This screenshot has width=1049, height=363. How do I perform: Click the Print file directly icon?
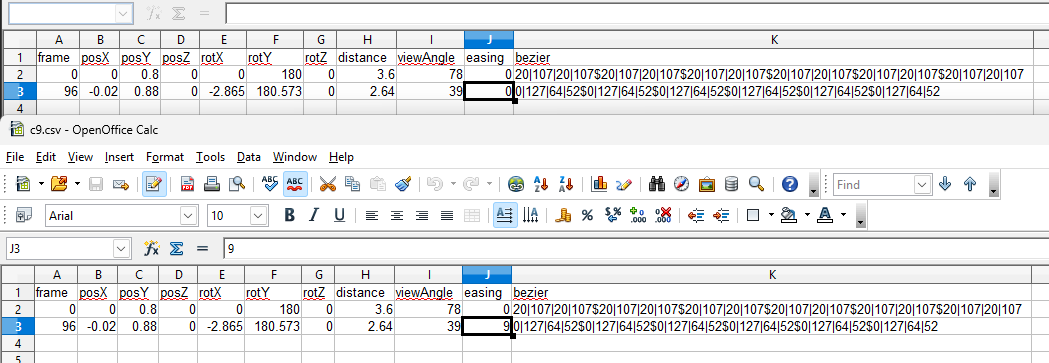(x=212, y=184)
